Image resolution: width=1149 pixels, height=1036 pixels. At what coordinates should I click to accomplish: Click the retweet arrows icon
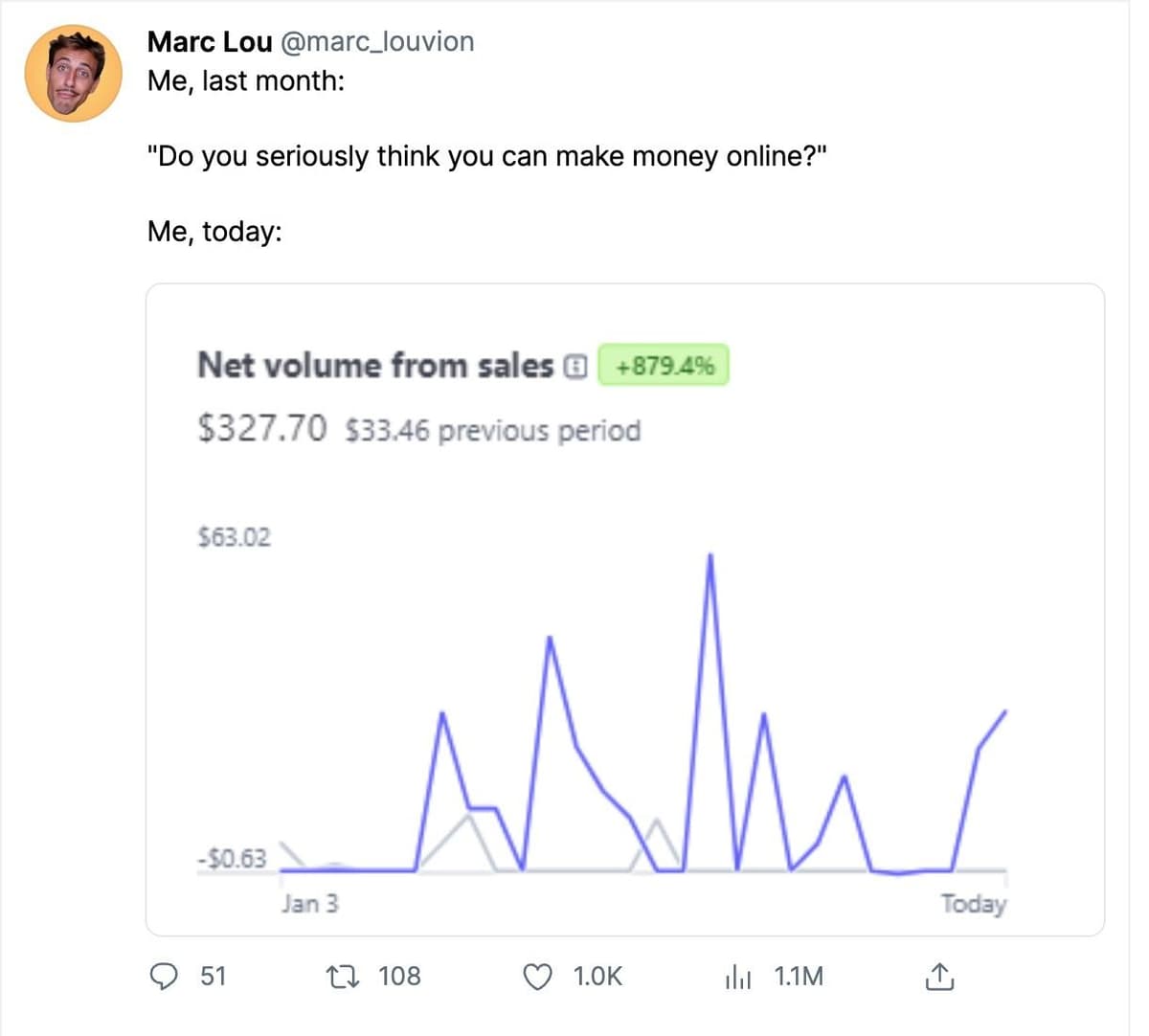coord(342,977)
